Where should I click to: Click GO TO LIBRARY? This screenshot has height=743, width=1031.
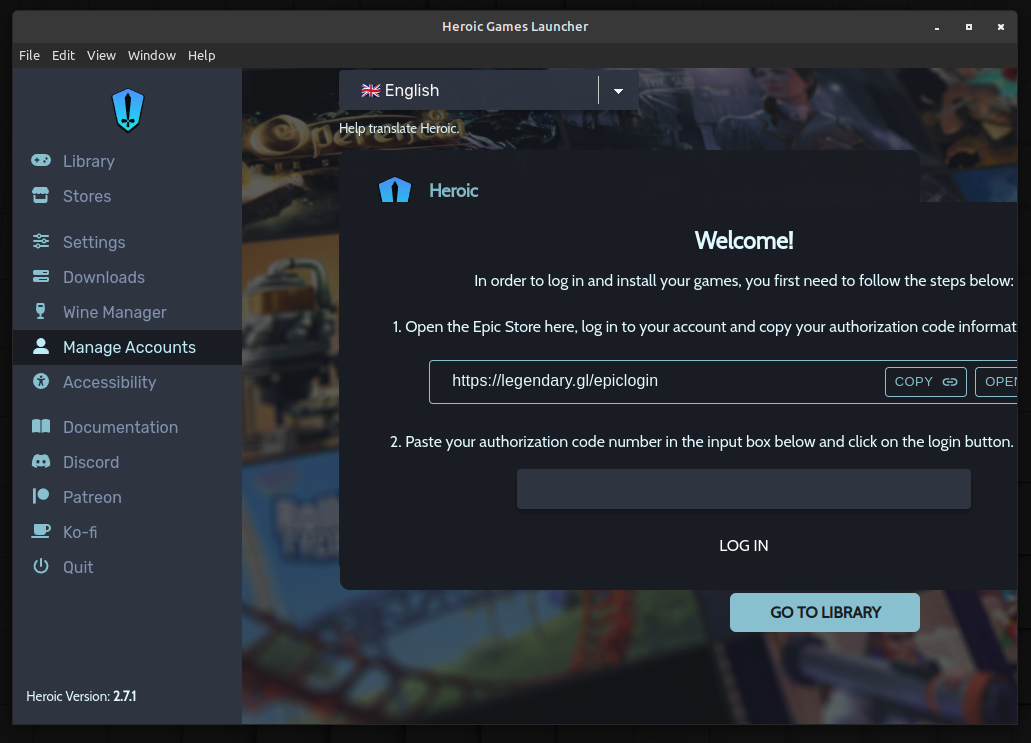point(824,612)
